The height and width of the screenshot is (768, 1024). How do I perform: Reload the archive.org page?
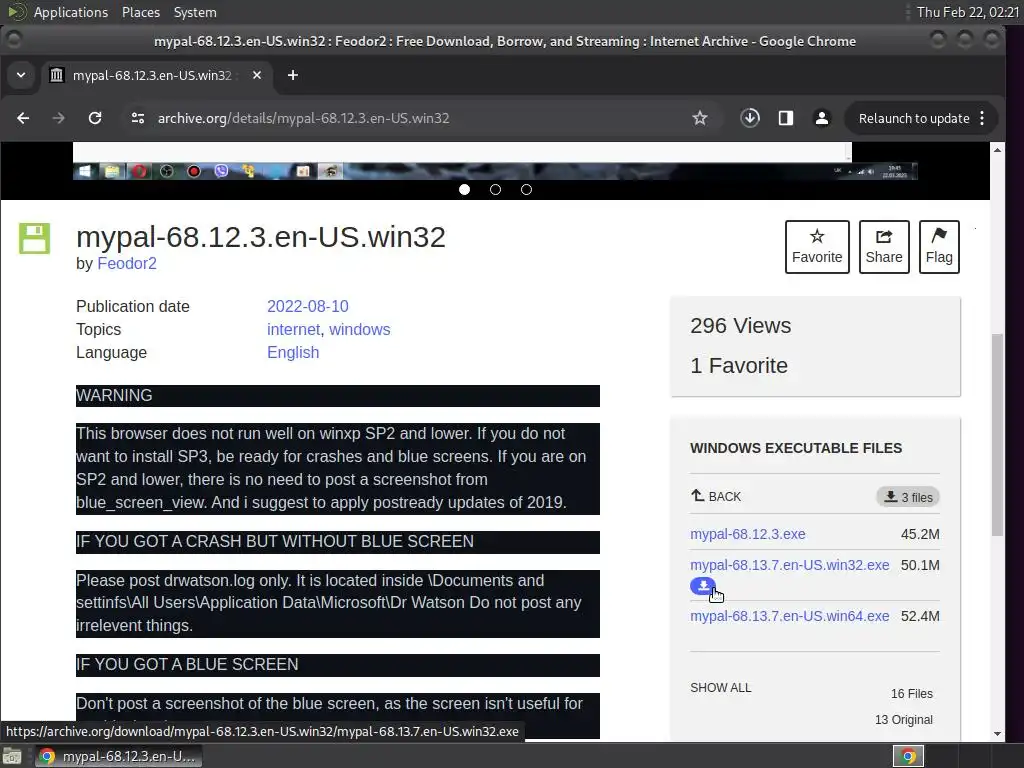[95, 118]
